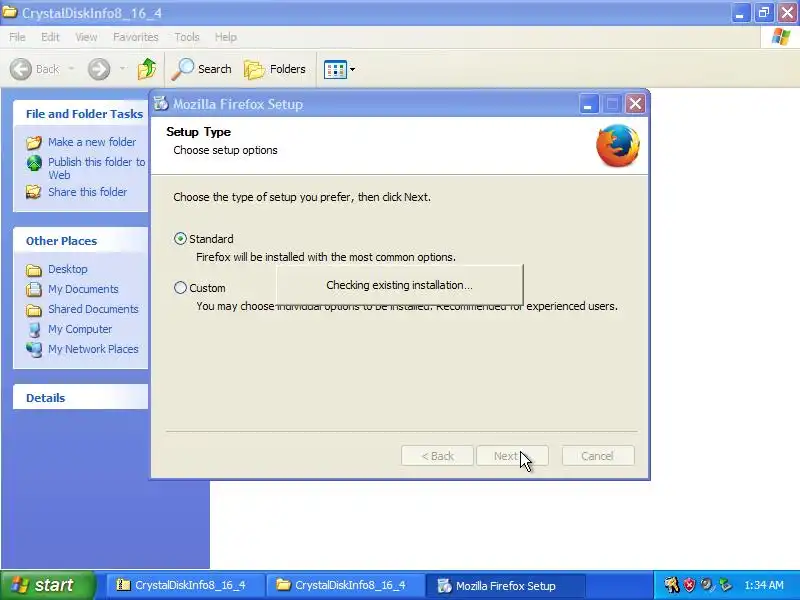
Task: Open the Edit menu in Explorer
Action: pos(50,37)
